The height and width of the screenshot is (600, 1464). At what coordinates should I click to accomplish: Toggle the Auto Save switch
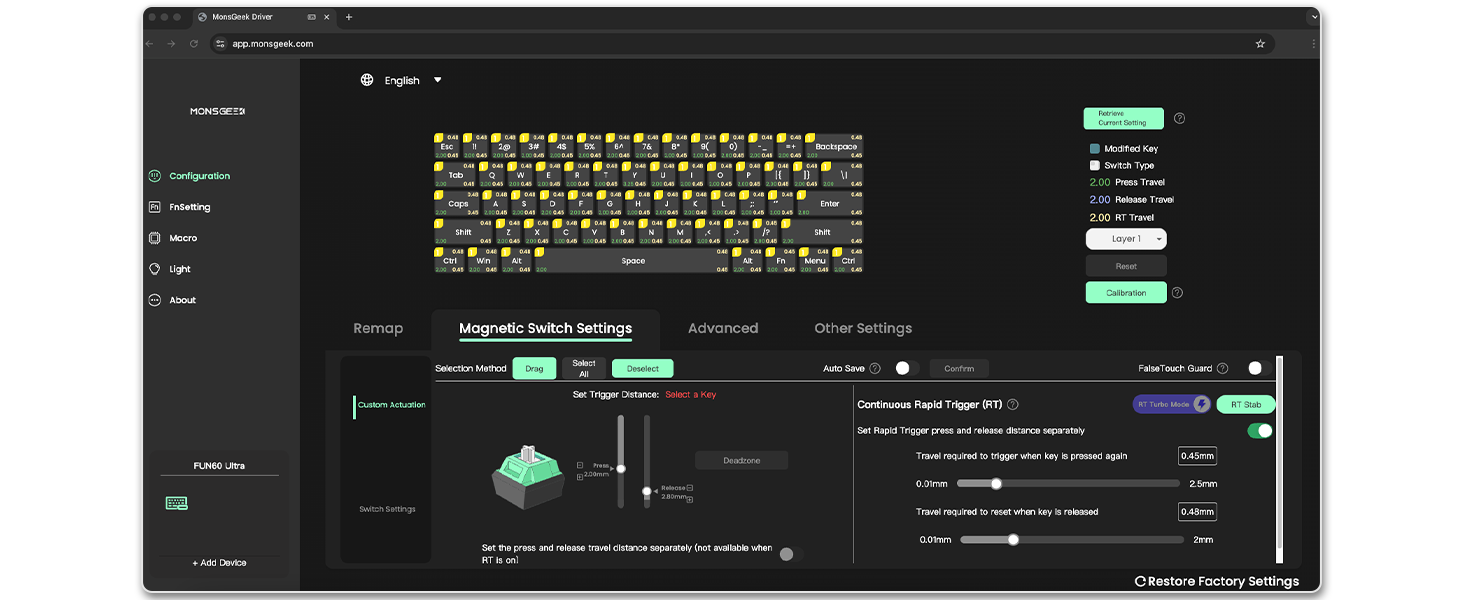pyautogui.click(x=906, y=368)
